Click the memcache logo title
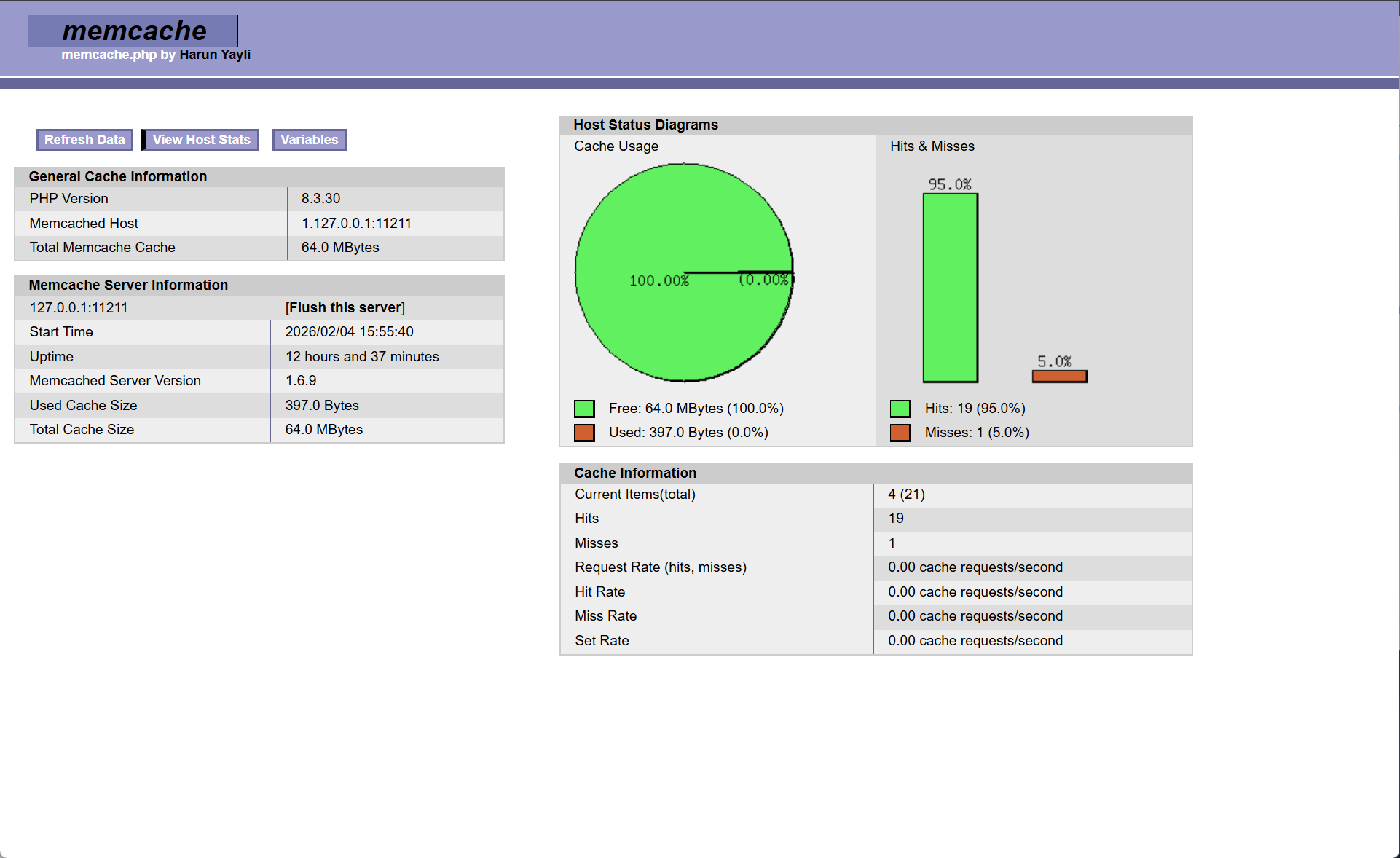This screenshot has height=858, width=1400. click(x=134, y=31)
